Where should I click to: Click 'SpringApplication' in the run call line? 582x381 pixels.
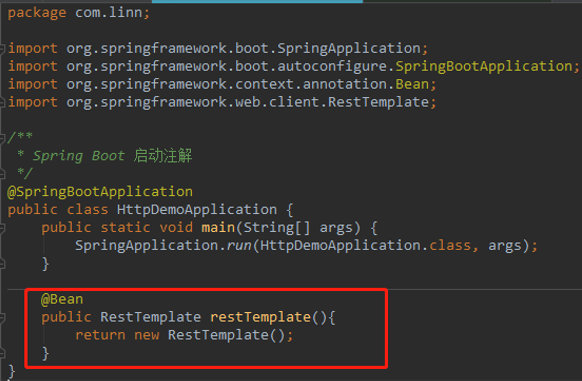click(x=147, y=246)
